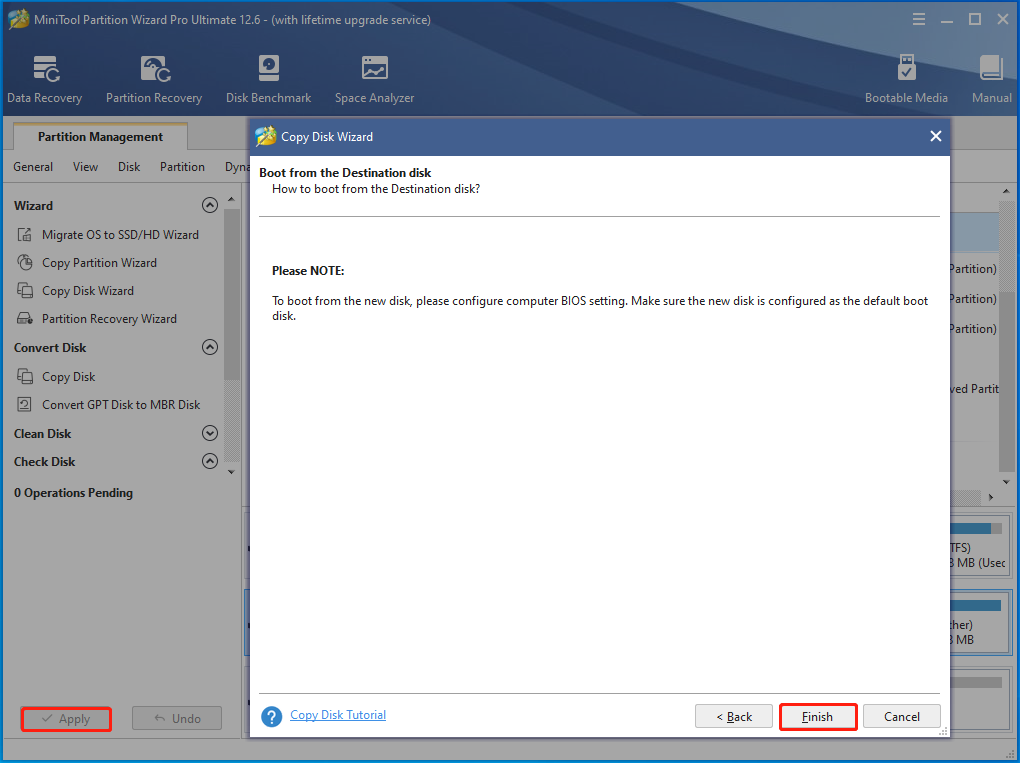
Task: Collapse the Convert Disk section
Action: click(209, 347)
